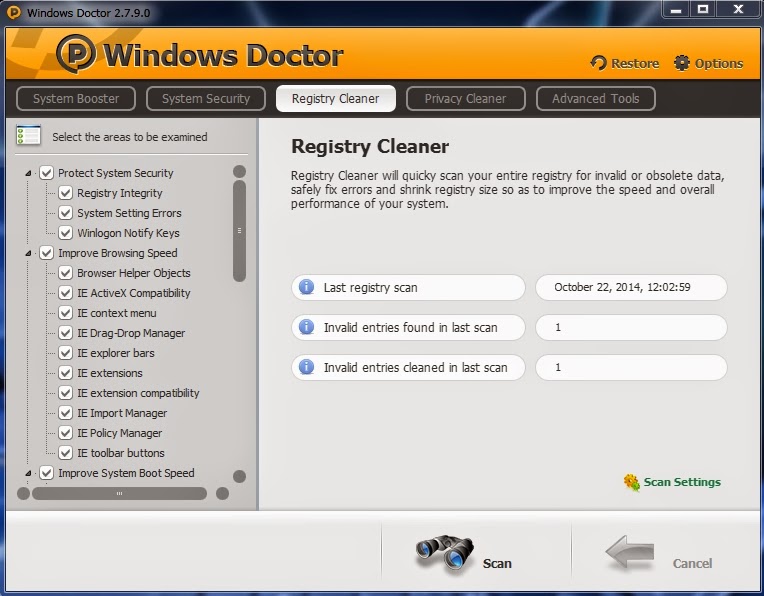The width and height of the screenshot is (764, 596).
Task: Toggle Browser Helper Objects checkbox
Action: coord(66,272)
